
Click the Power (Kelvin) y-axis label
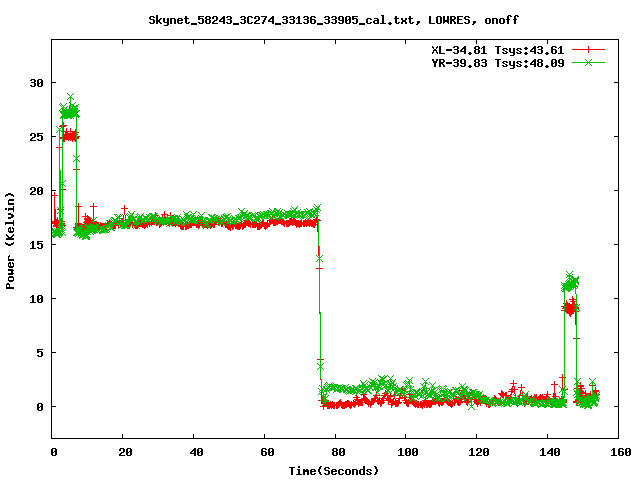(x=10, y=241)
